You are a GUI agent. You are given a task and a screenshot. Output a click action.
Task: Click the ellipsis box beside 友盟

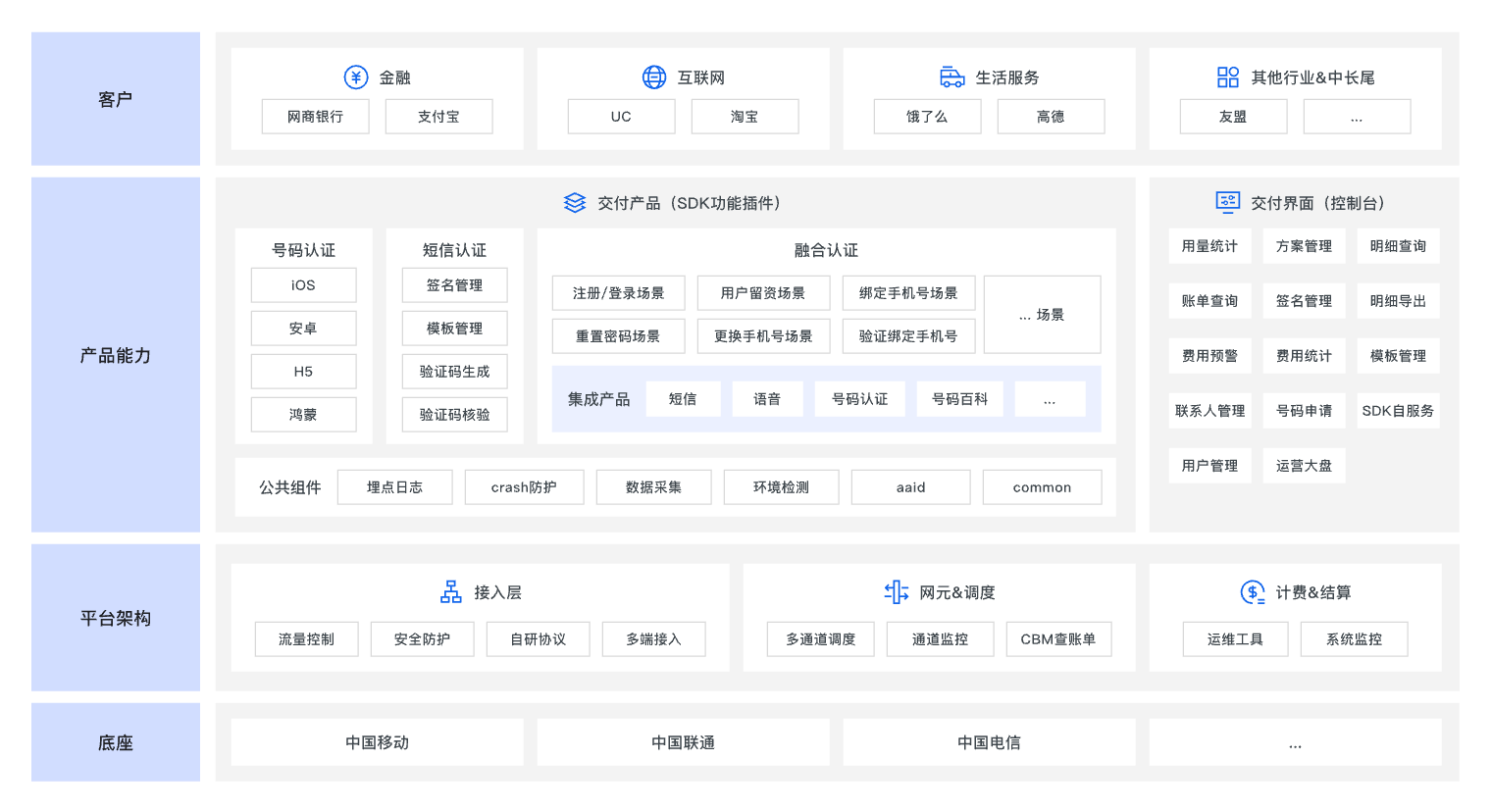(1357, 116)
